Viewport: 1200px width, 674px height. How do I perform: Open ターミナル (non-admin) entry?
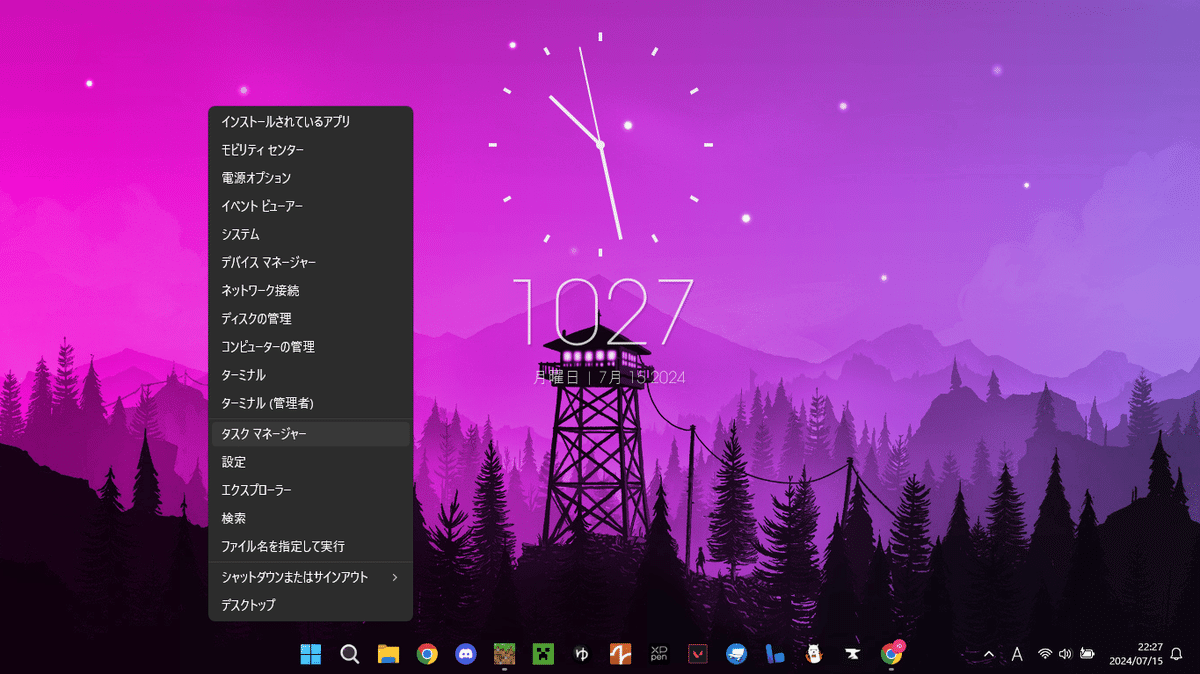click(310, 375)
